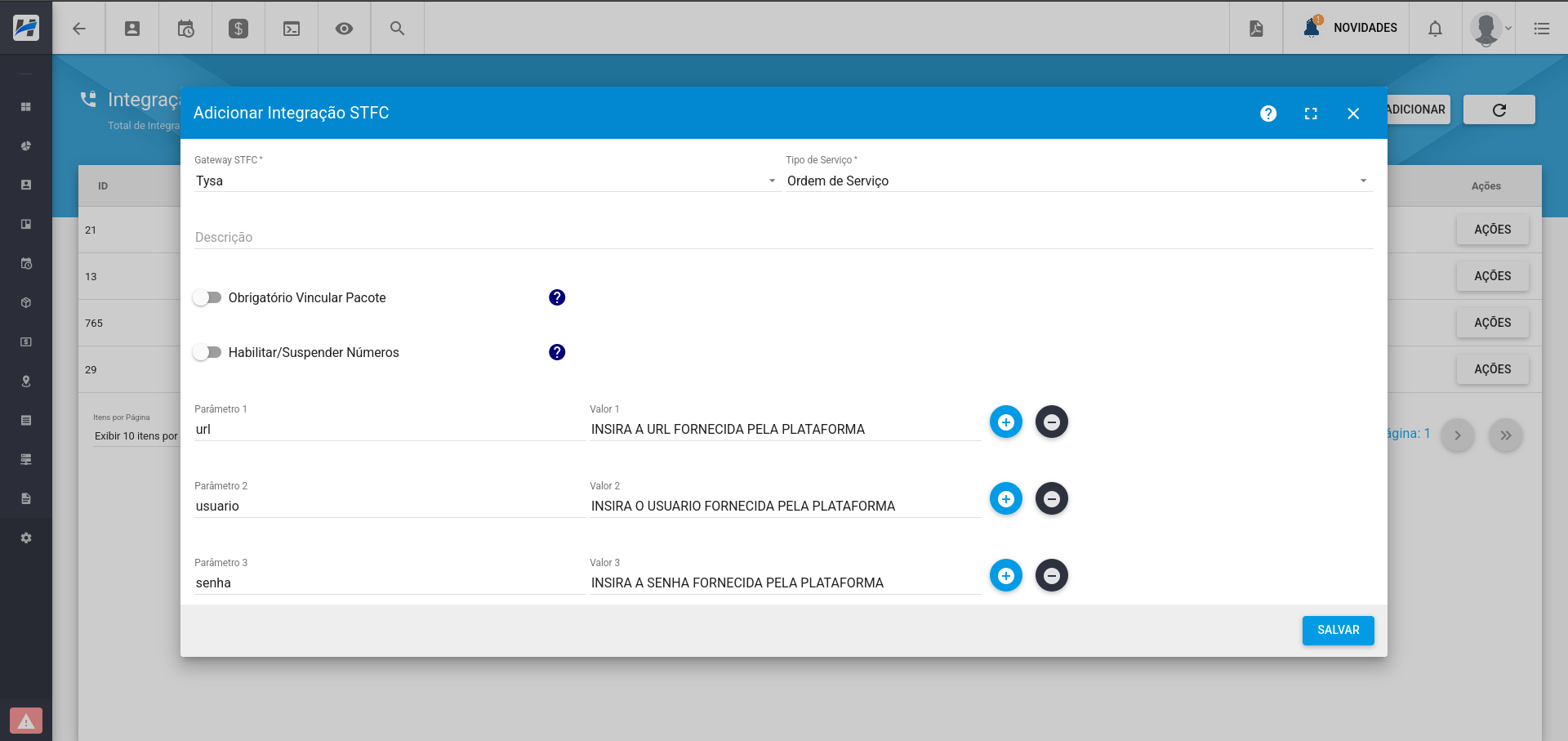
Task: Remove Parâmetro 2 row with minus icon
Action: tap(1051, 498)
